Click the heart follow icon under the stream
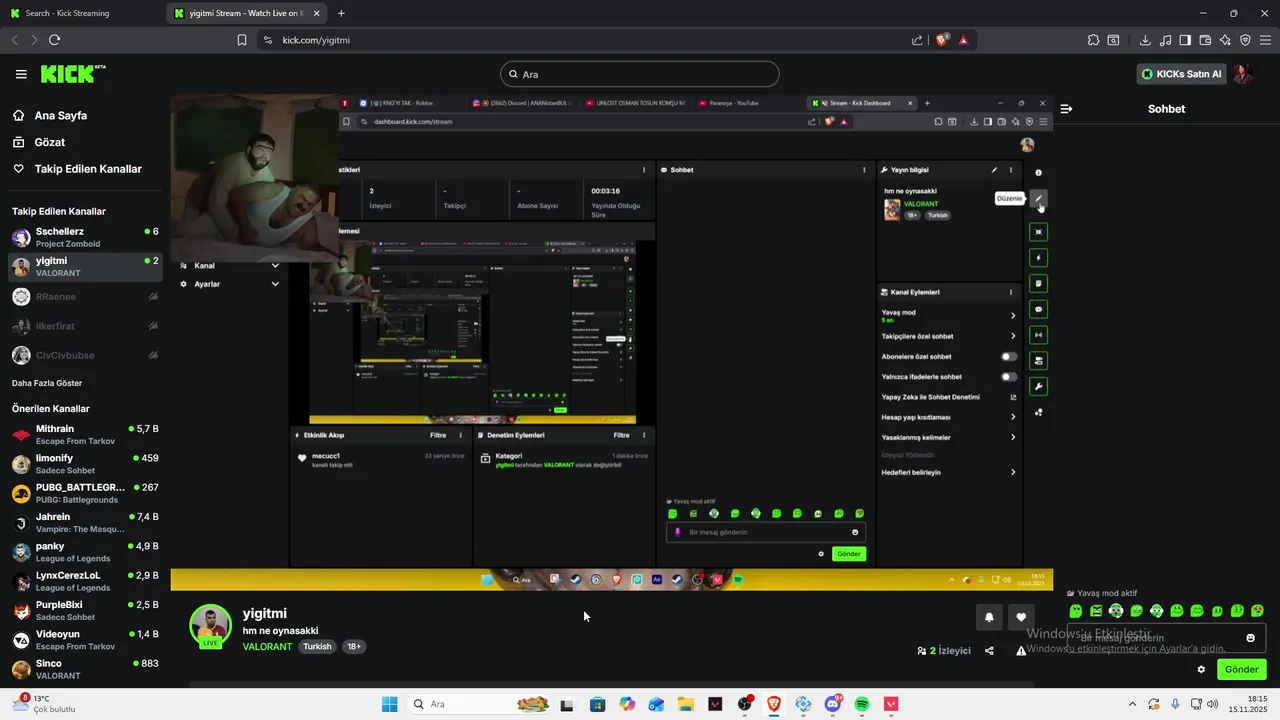Viewport: 1280px width, 720px height. click(1020, 617)
